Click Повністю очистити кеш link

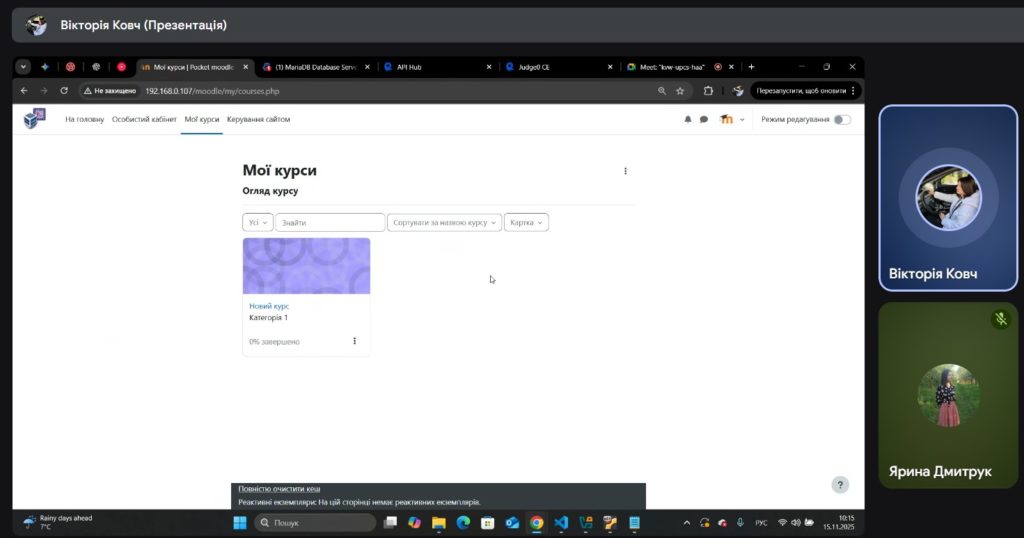[279, 488]
